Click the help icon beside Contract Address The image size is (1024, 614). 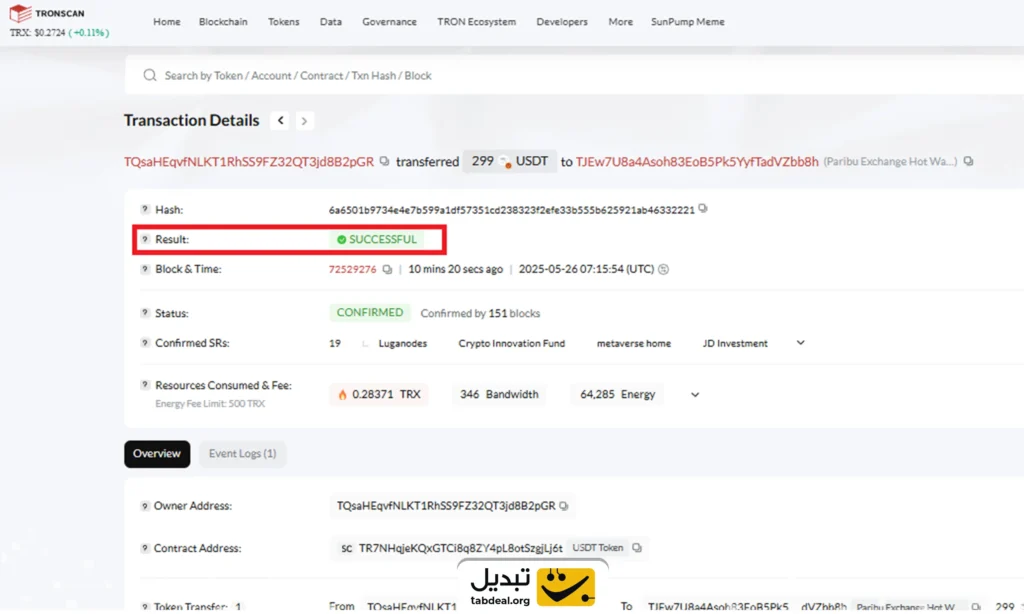(145, 548)
